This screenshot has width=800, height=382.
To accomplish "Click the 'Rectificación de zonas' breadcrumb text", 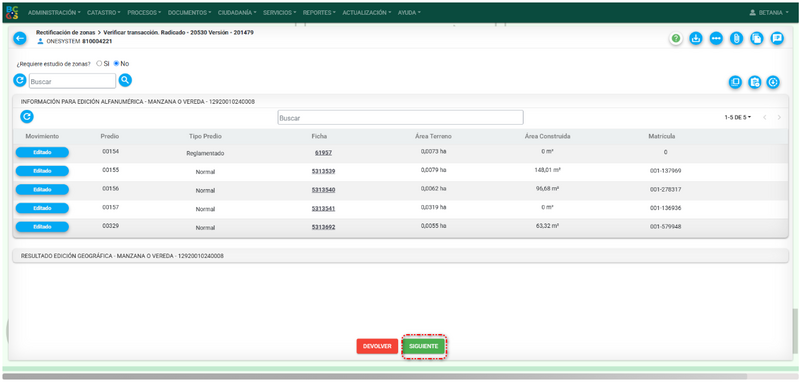I will 65,32.
